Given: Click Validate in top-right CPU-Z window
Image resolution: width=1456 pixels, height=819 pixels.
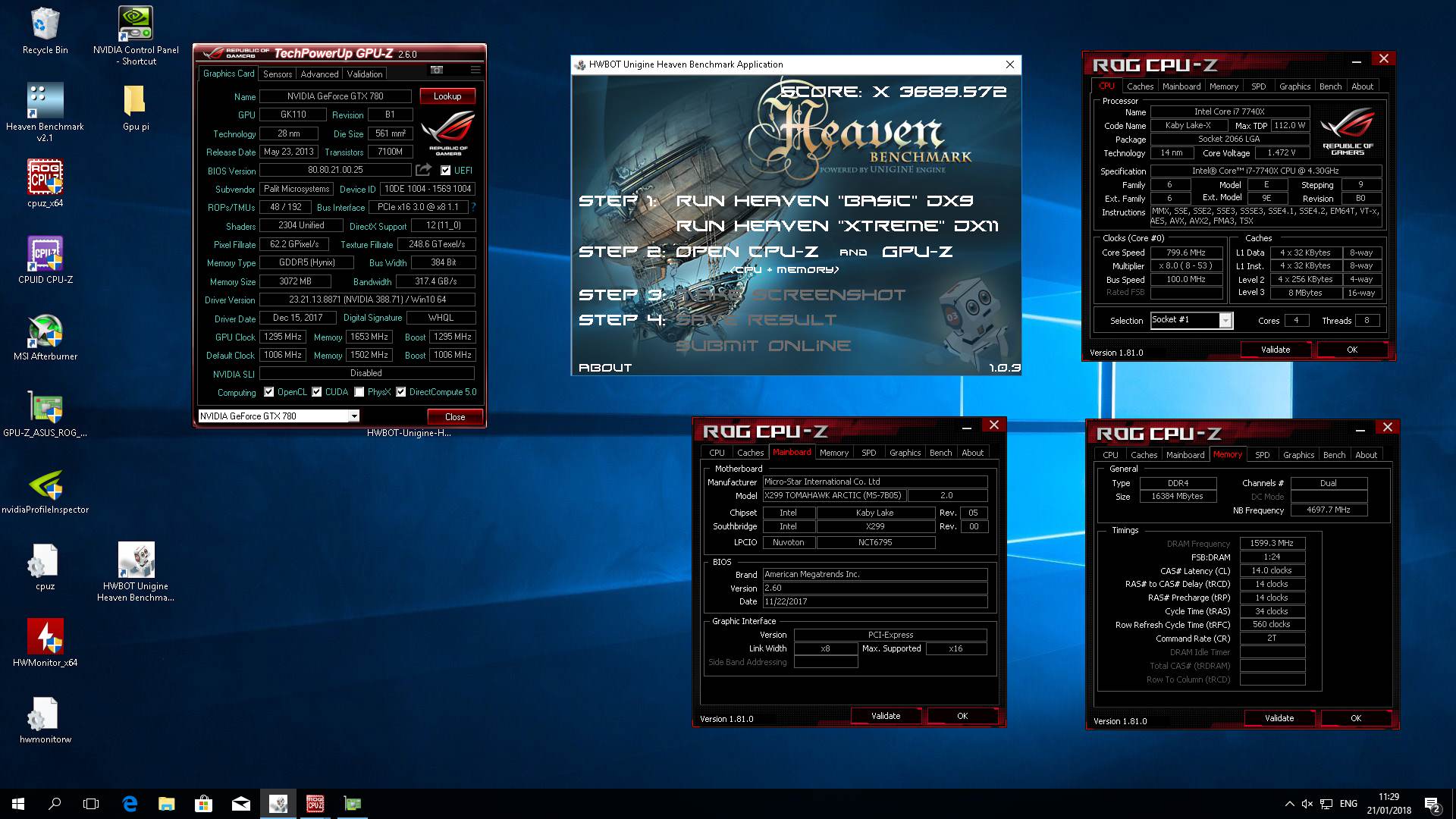Looking at the screenshot, I should pyautogui.click(x=1276, y=350).
